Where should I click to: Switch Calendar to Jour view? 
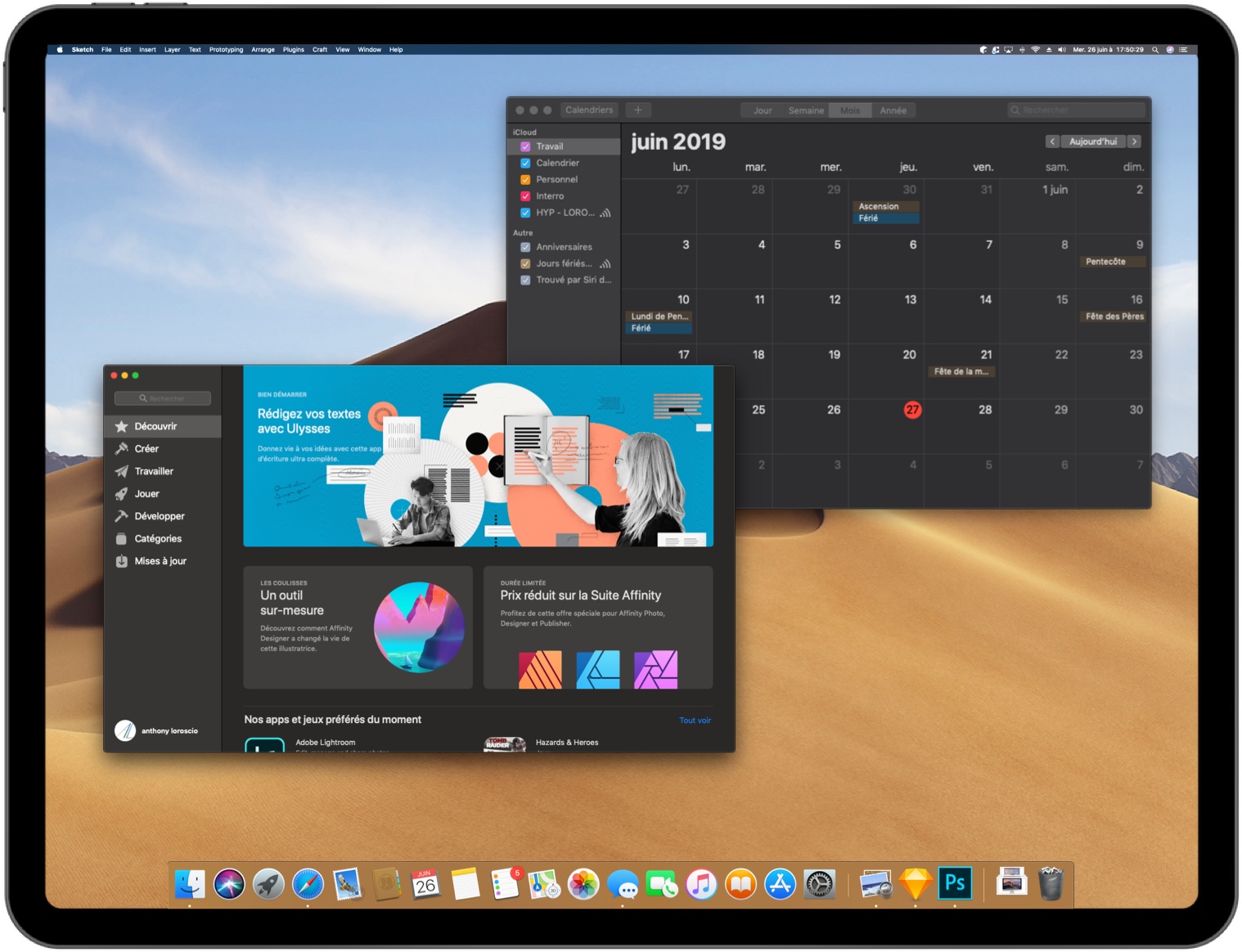tap(762, 110)
